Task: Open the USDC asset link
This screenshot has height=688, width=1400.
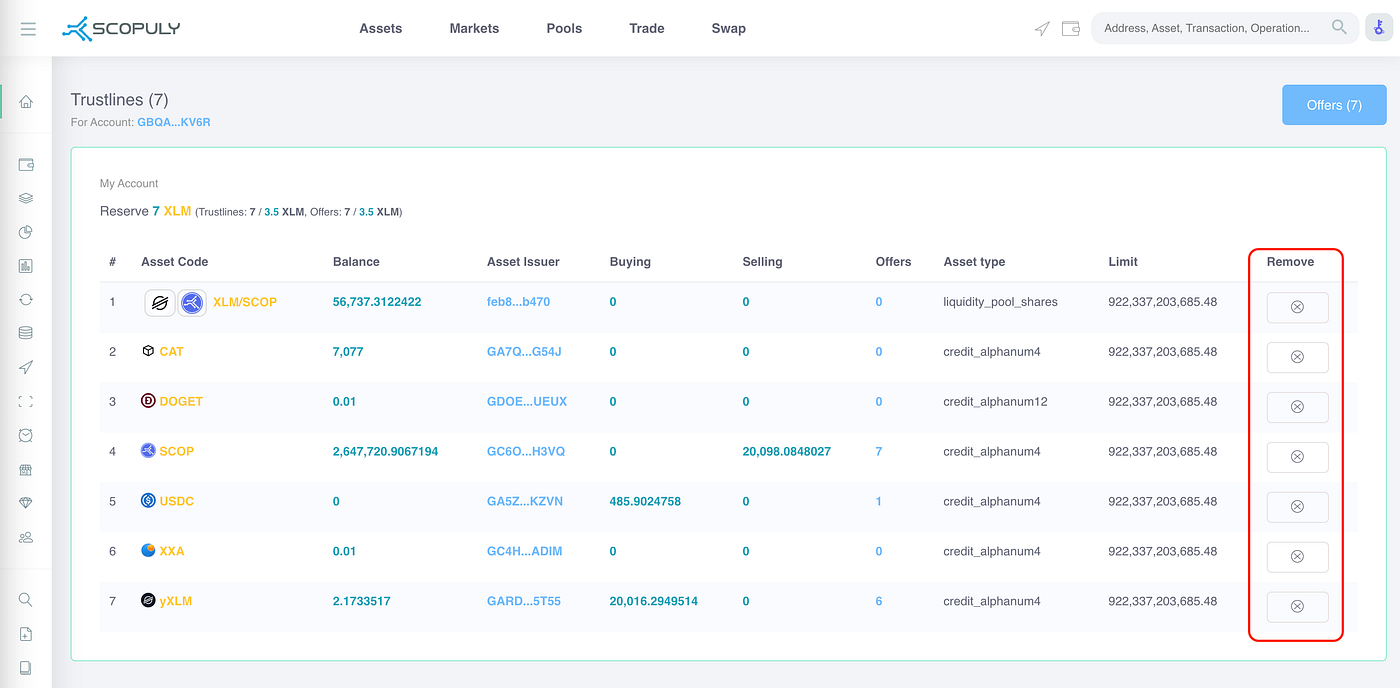Action: (177, 502)
